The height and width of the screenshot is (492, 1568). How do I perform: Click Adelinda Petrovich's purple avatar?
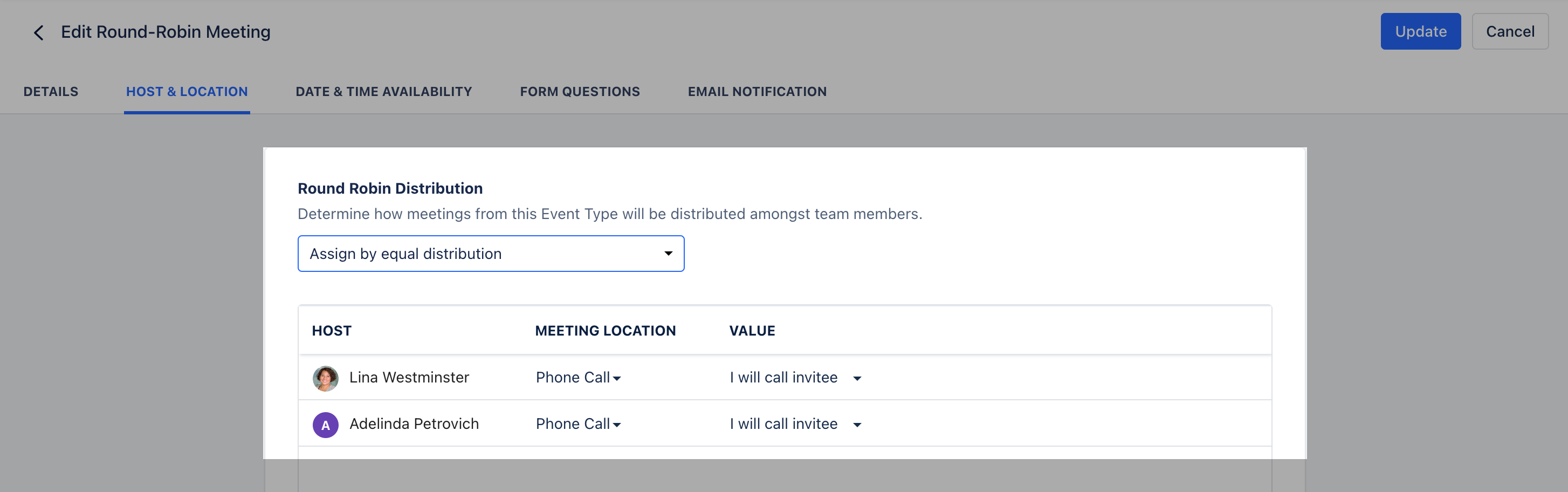click(x=326, y=425)
